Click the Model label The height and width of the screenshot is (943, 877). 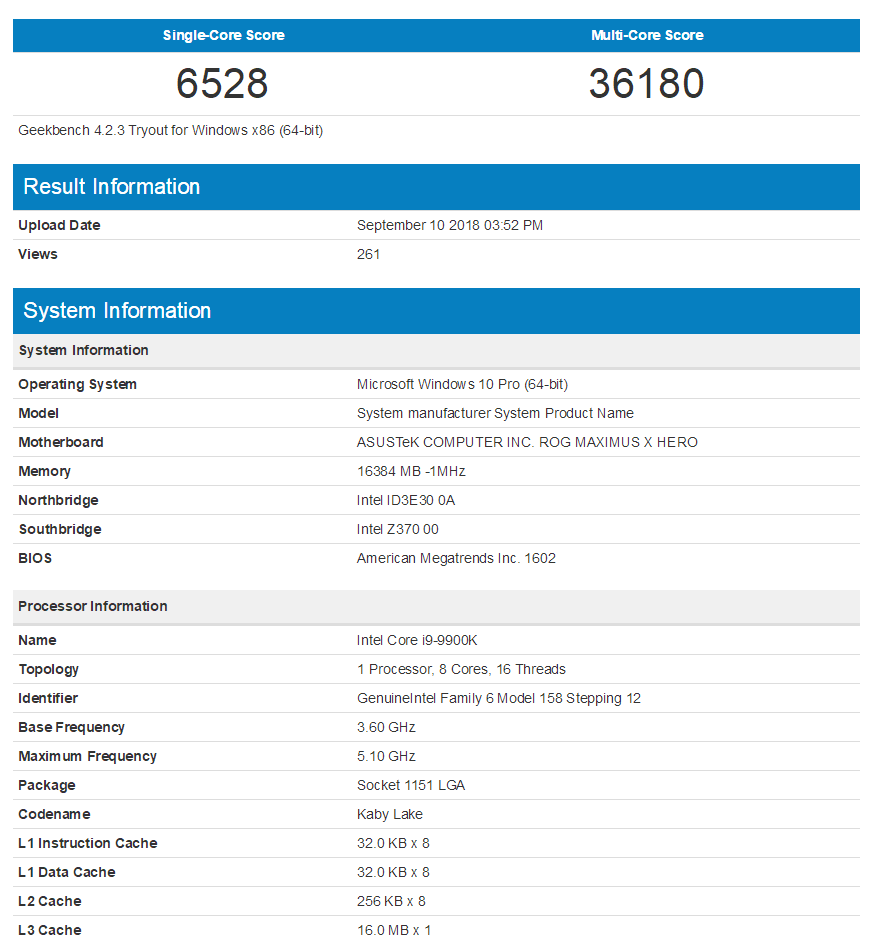click(38, 414)
